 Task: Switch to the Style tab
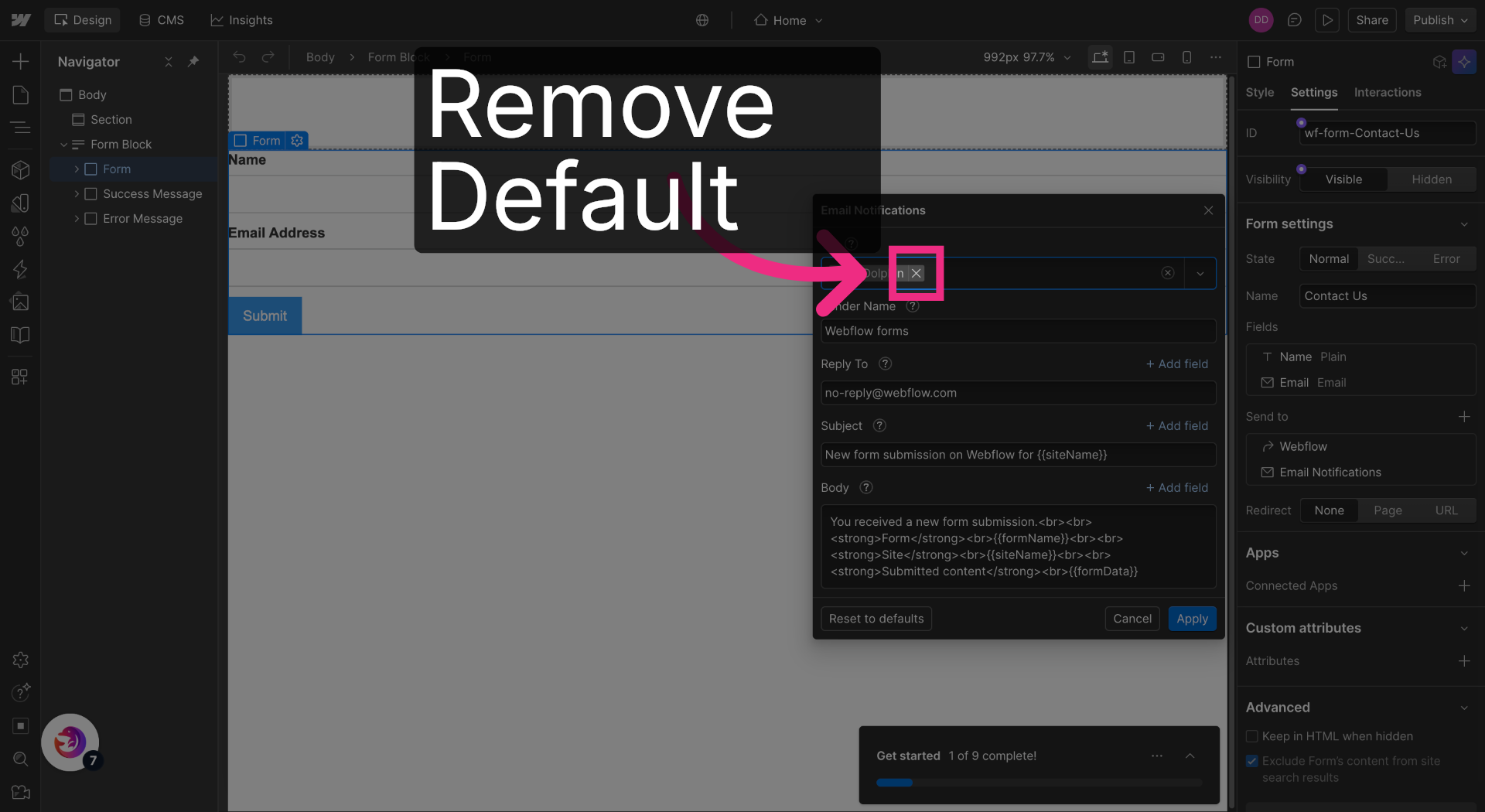(x=1259, y=93)
